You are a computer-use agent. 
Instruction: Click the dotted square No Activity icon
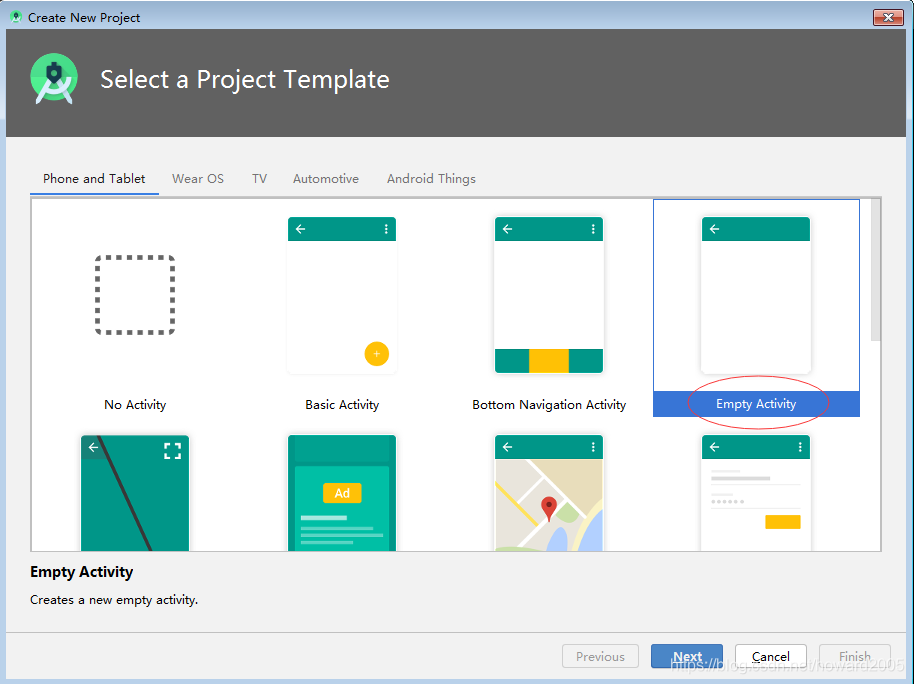click(x=135, y=295)
